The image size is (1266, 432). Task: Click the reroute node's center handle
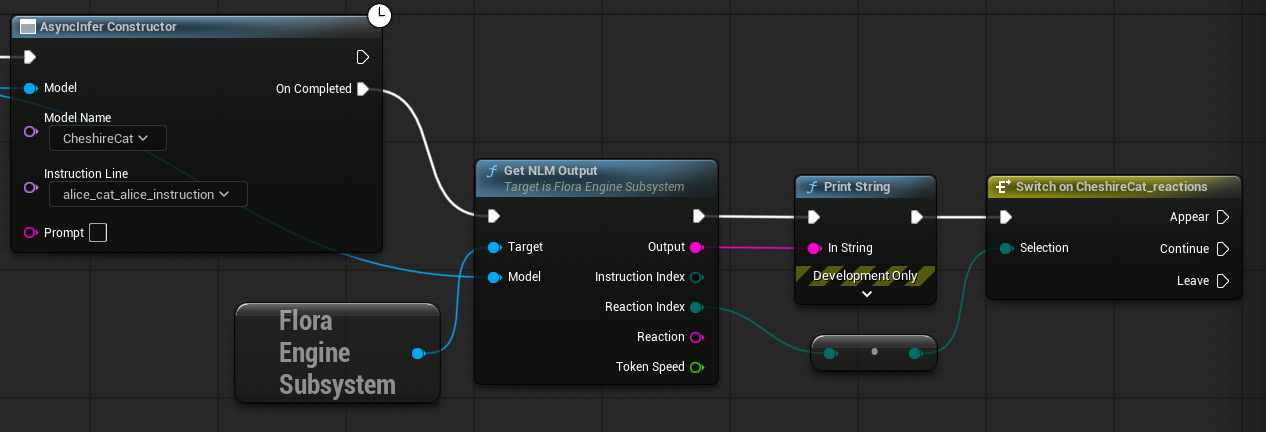pos(875,352)
